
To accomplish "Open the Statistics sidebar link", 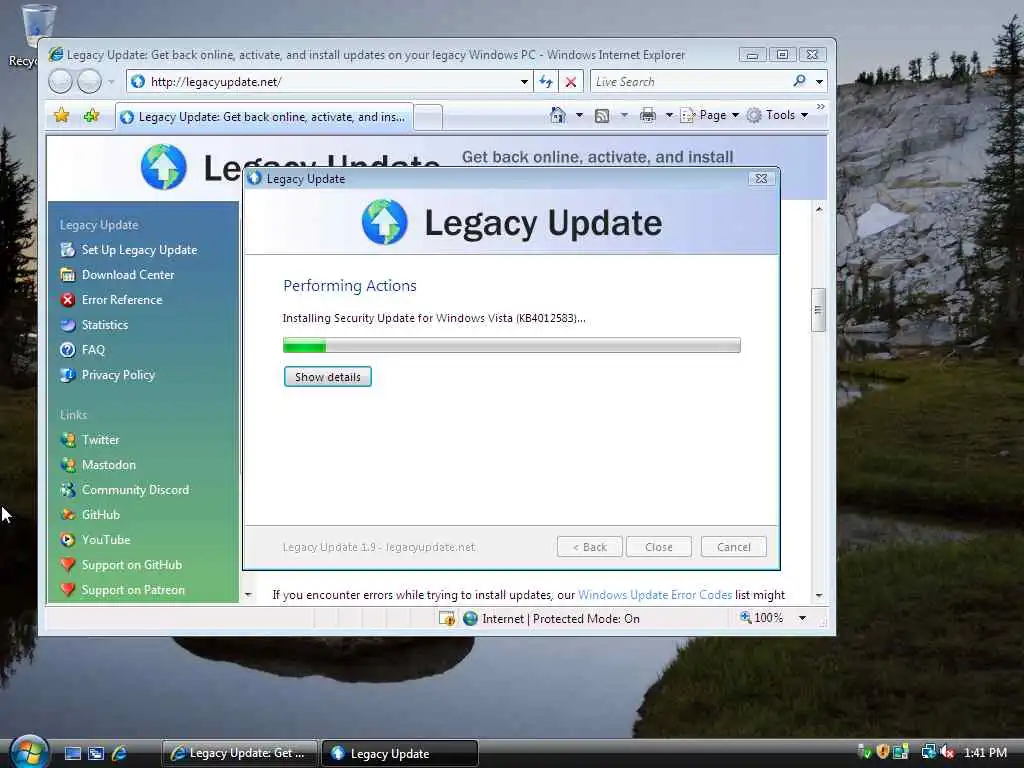I will [104, 325].
